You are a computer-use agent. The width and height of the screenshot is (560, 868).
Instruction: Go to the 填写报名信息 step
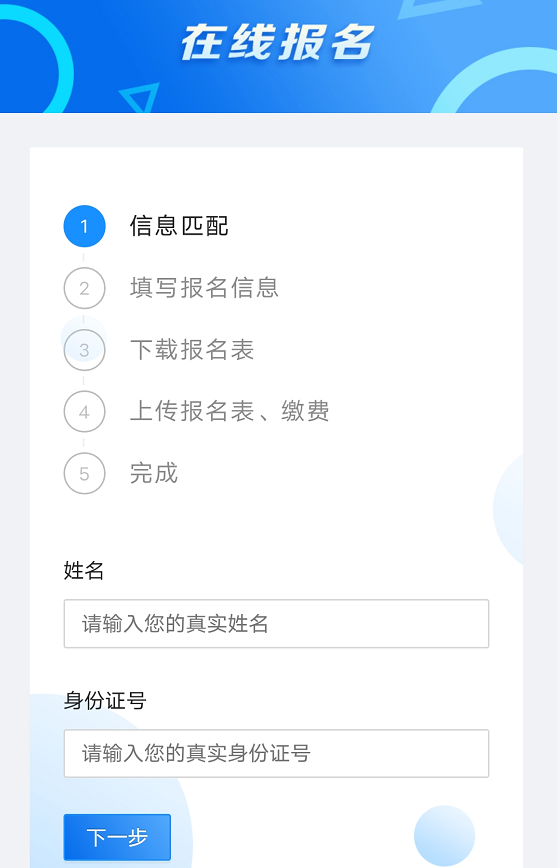[x=204, y=288]
